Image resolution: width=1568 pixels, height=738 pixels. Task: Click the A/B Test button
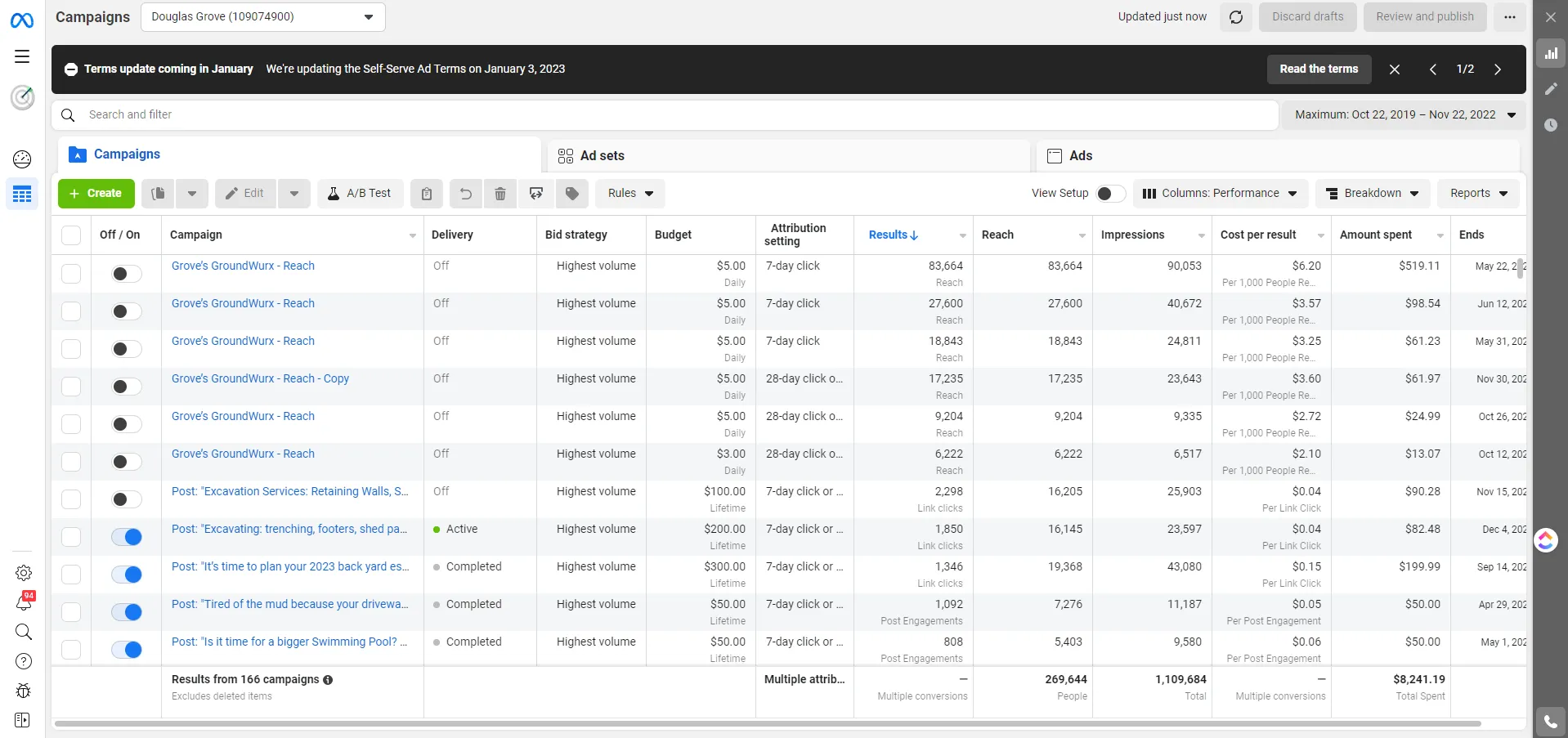(361, 194)
